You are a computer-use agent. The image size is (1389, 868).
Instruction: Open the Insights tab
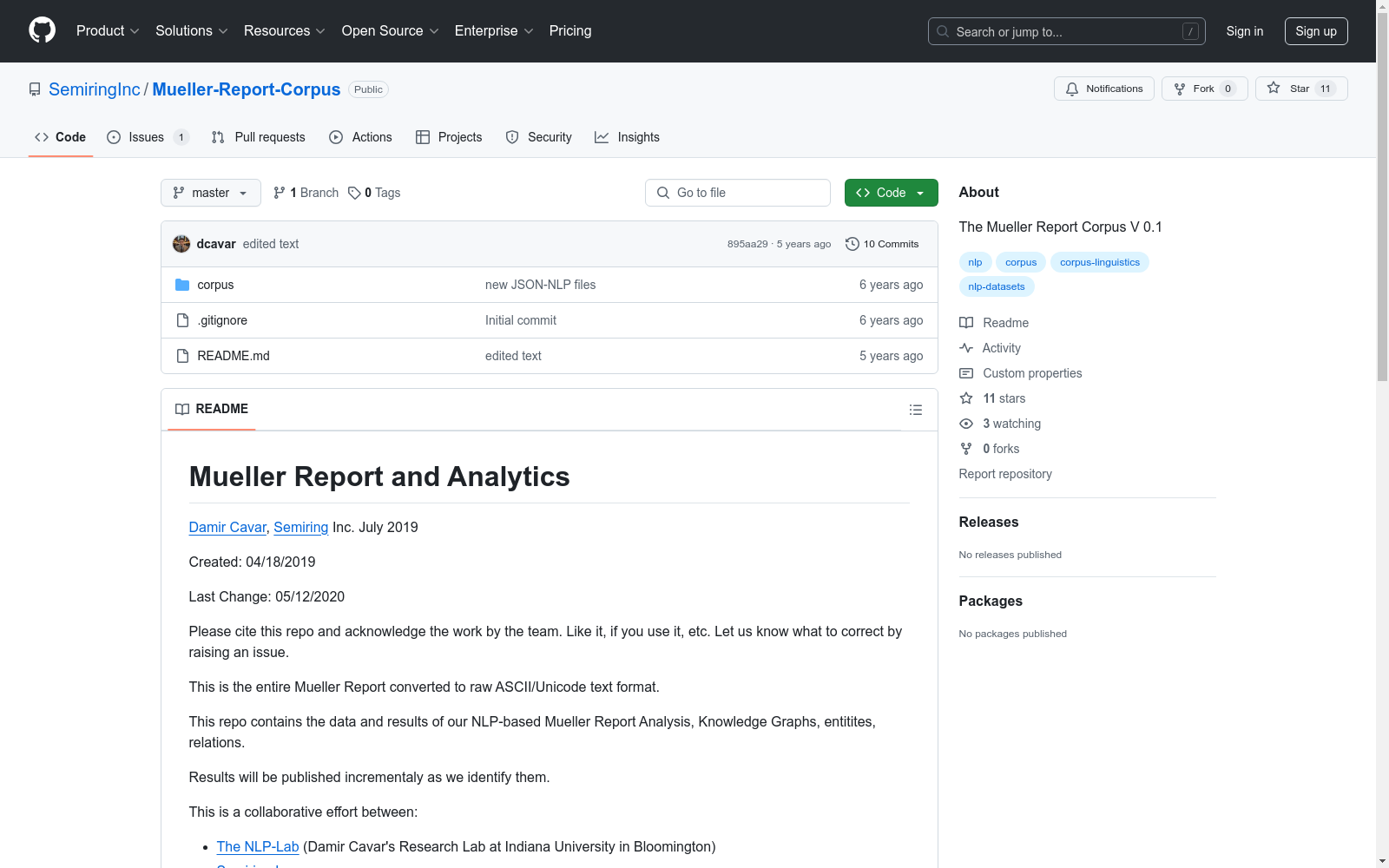[x=627, y=137]
